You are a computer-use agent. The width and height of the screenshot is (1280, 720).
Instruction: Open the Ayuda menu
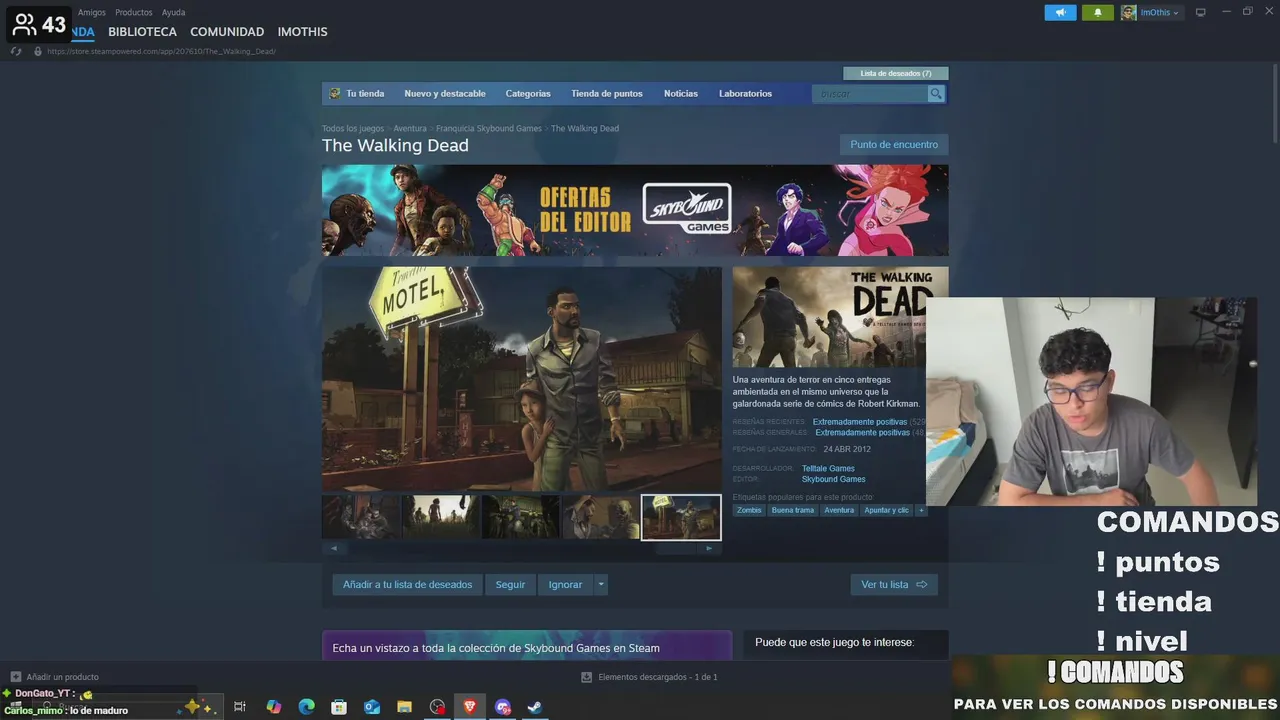click(x=173, y=12)
